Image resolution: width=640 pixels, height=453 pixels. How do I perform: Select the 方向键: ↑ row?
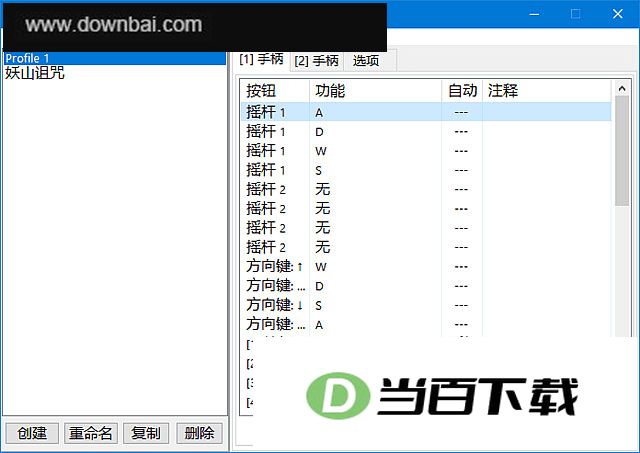(x=426, y=266)
